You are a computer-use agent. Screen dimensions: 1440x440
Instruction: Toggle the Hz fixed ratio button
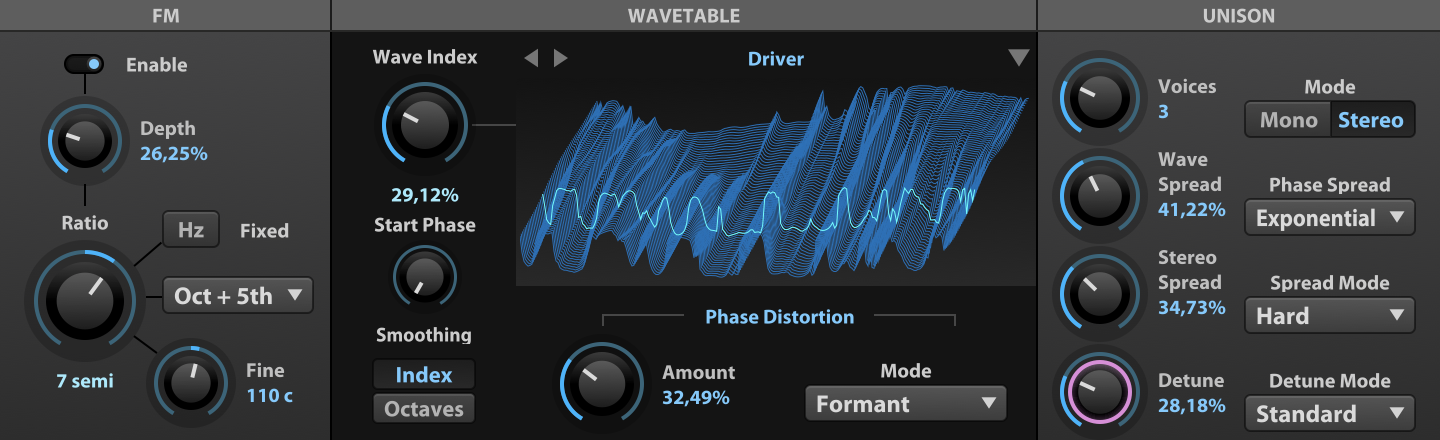tap(191, 230)
